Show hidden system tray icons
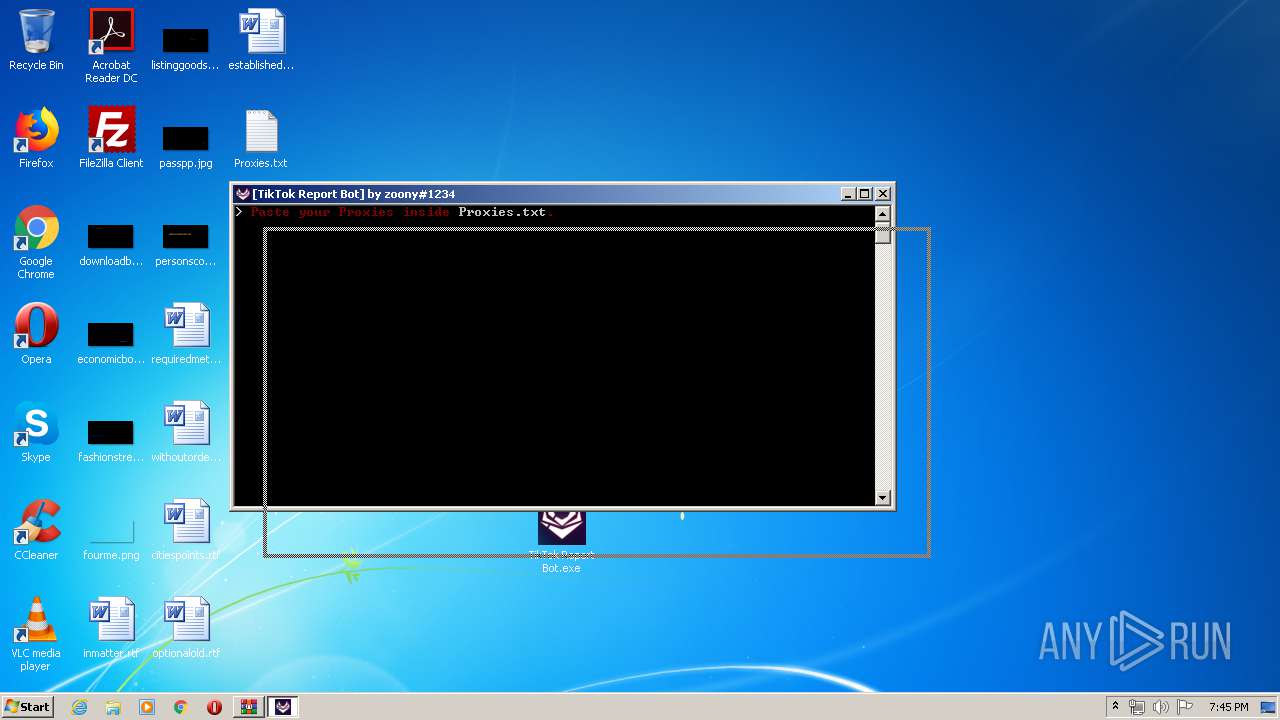Image resolution: width=1280 pixels, height=720 pixels. [x=1115, y=707]
